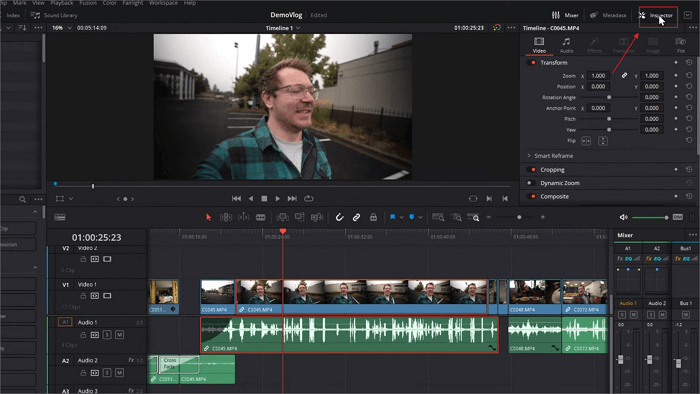This screenshot has width=700, height=394.
Task: Adjust the Rotation Angle slider
Action: coord(608,97)
